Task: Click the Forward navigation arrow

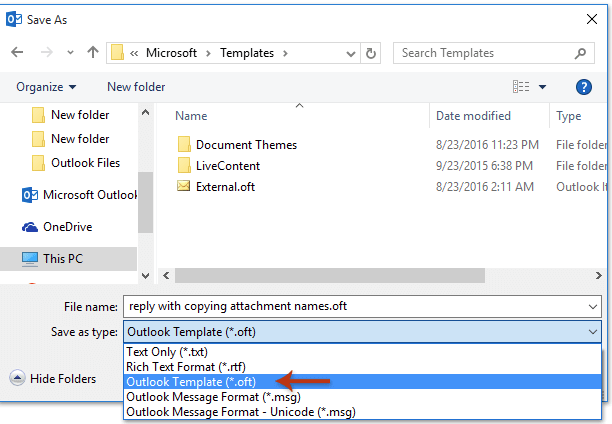Action: point(46,52)
